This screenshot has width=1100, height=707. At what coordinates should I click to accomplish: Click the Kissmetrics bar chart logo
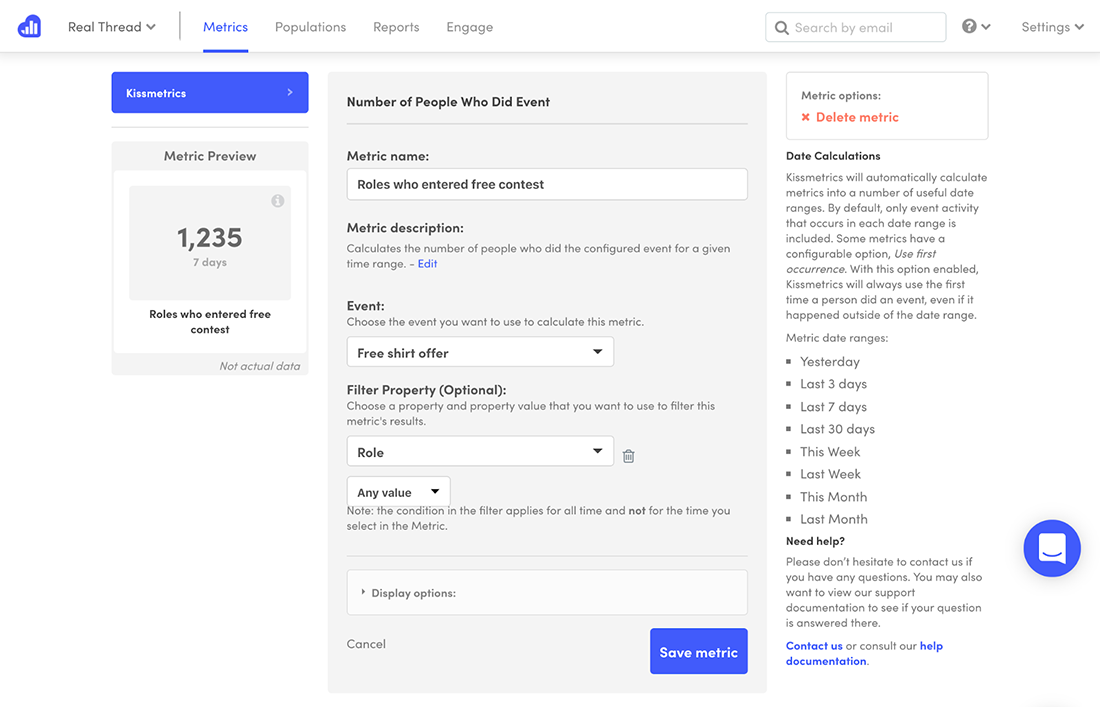click(29, 27)
